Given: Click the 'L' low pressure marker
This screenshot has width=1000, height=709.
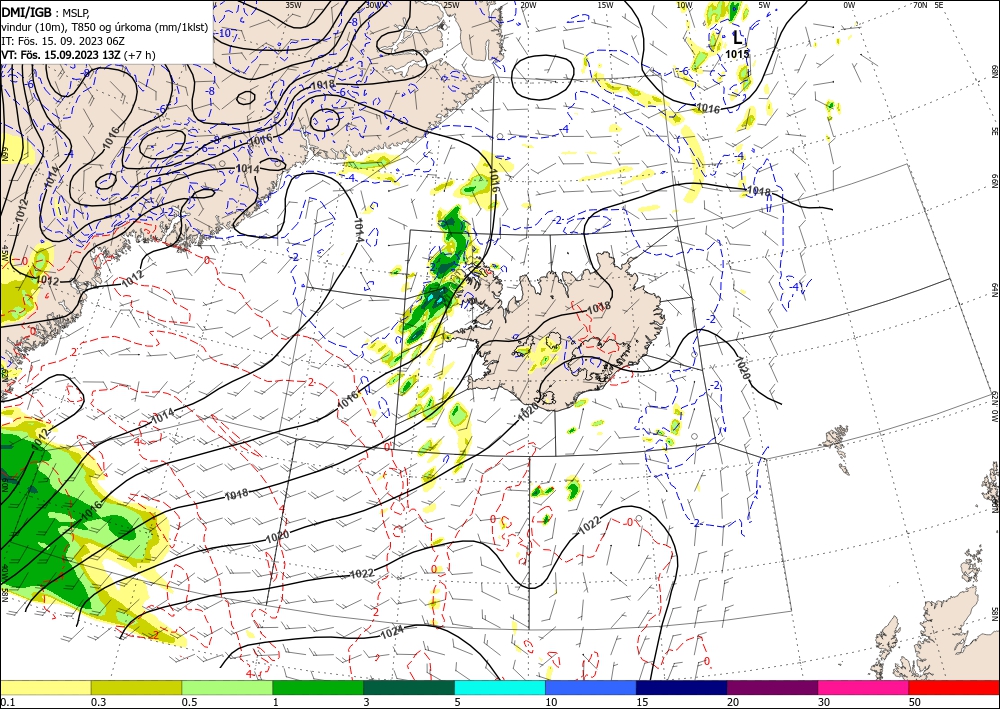Looking at the screenshot, I should click(737, 38).
